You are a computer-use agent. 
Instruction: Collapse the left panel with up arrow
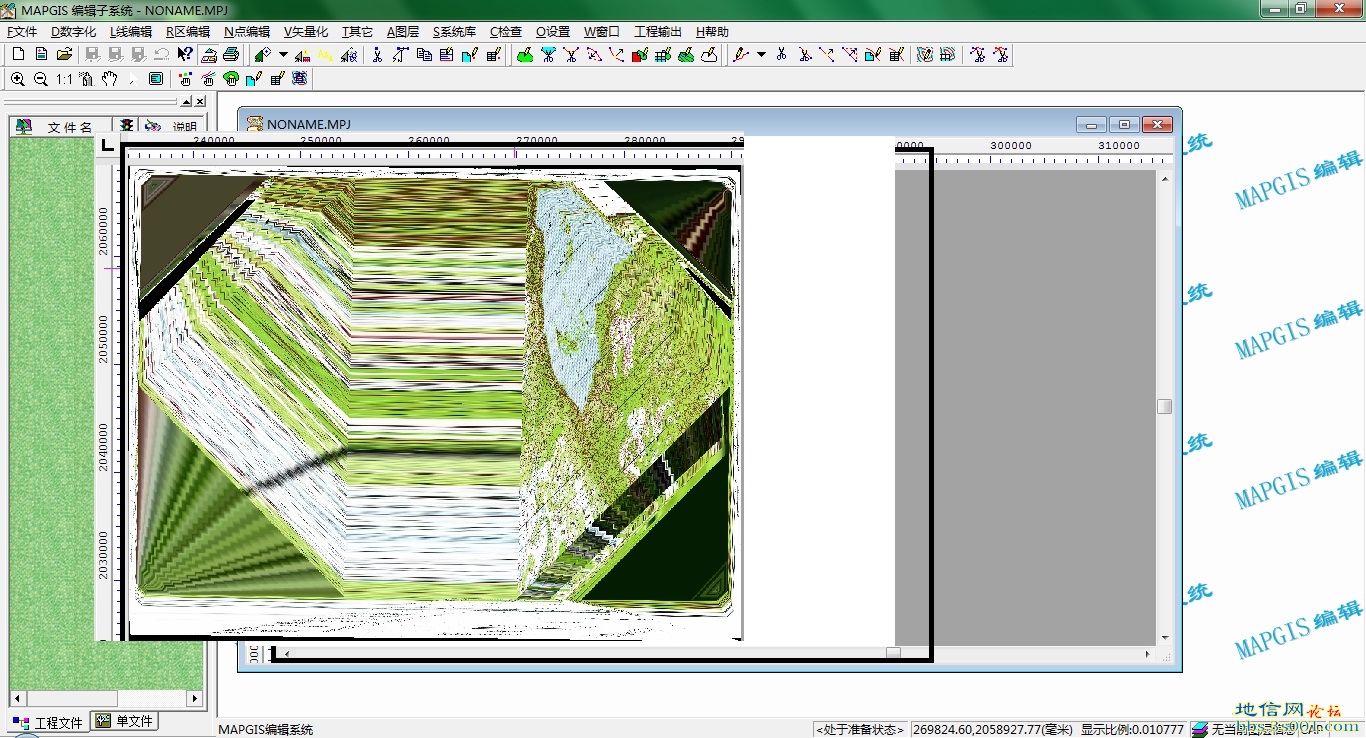[187, 102]
